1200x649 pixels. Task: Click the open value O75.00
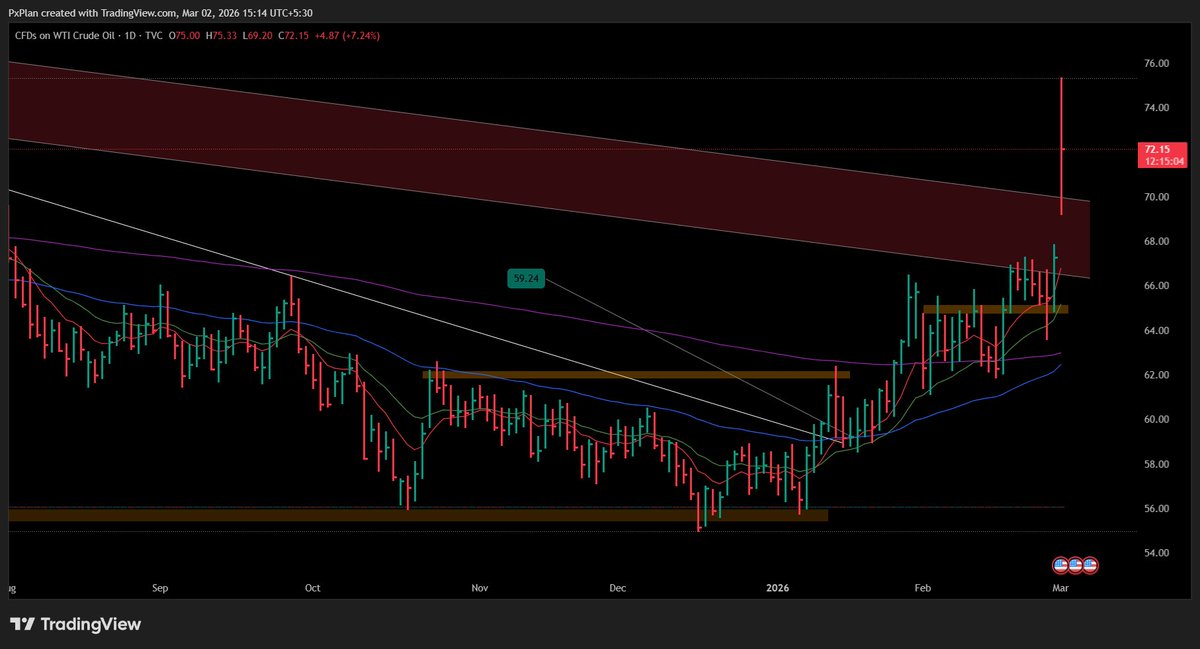[x=183, y=36]
